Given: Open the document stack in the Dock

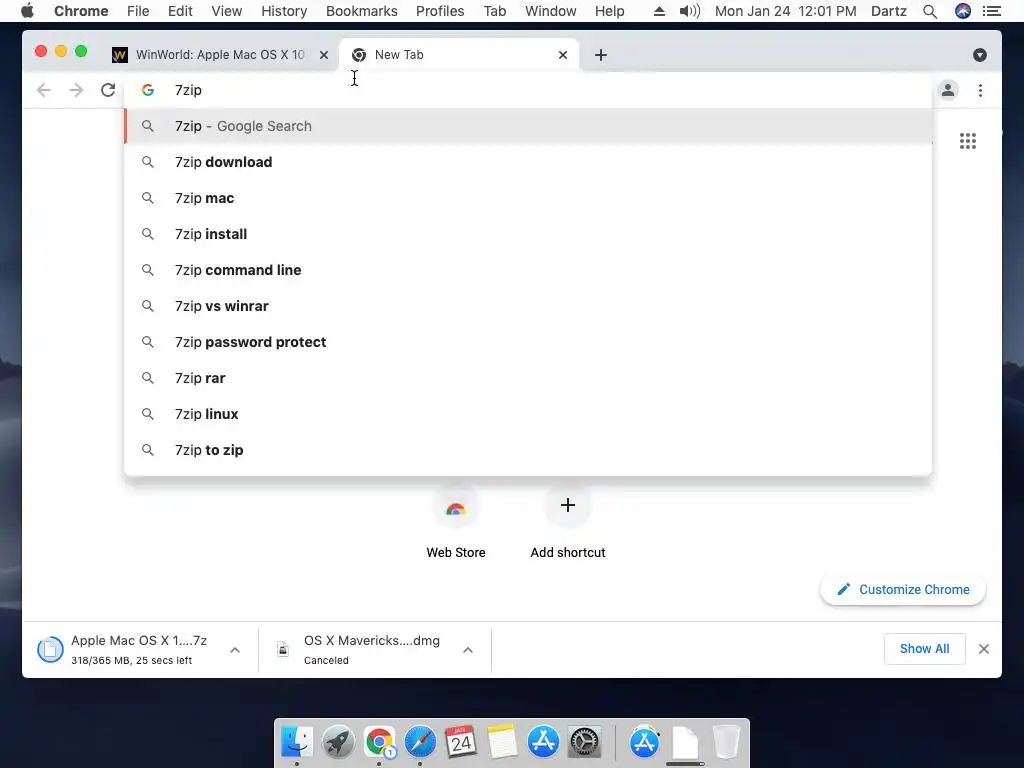Looking at the screenshot, I should click(685, 743).
